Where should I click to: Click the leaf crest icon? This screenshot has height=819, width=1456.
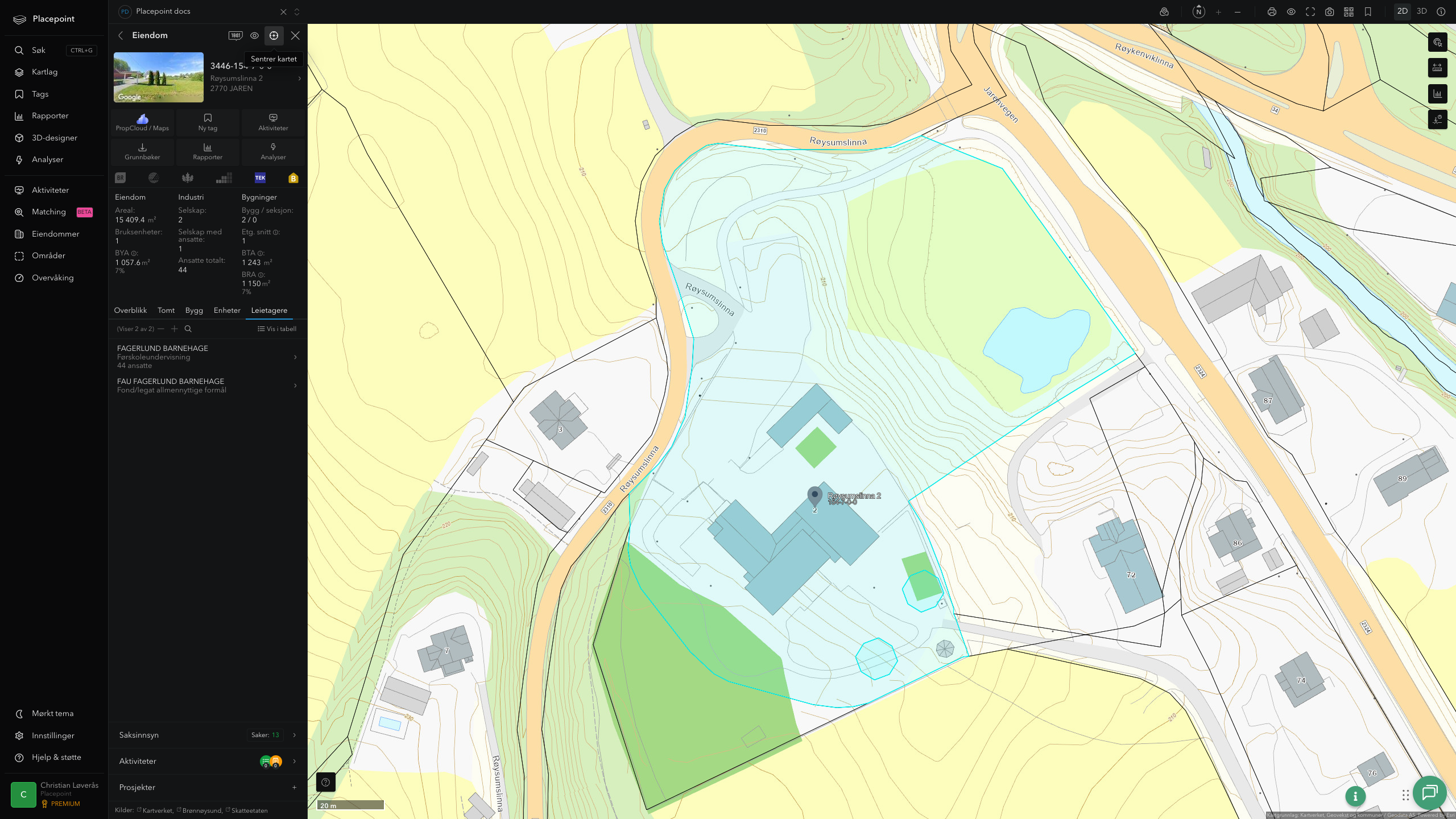point(188,178)
